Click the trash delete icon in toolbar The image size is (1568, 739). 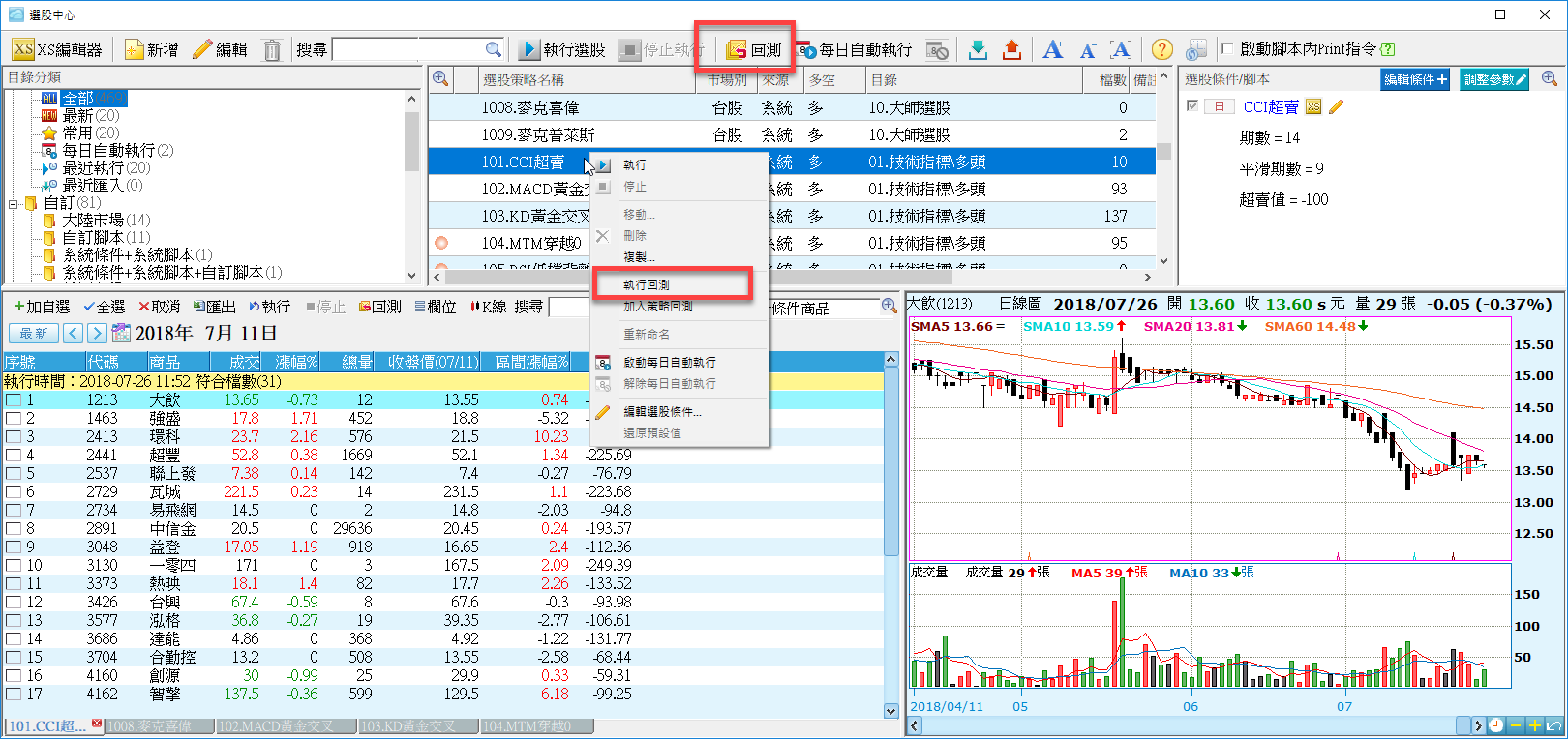(x=272, y=49)
